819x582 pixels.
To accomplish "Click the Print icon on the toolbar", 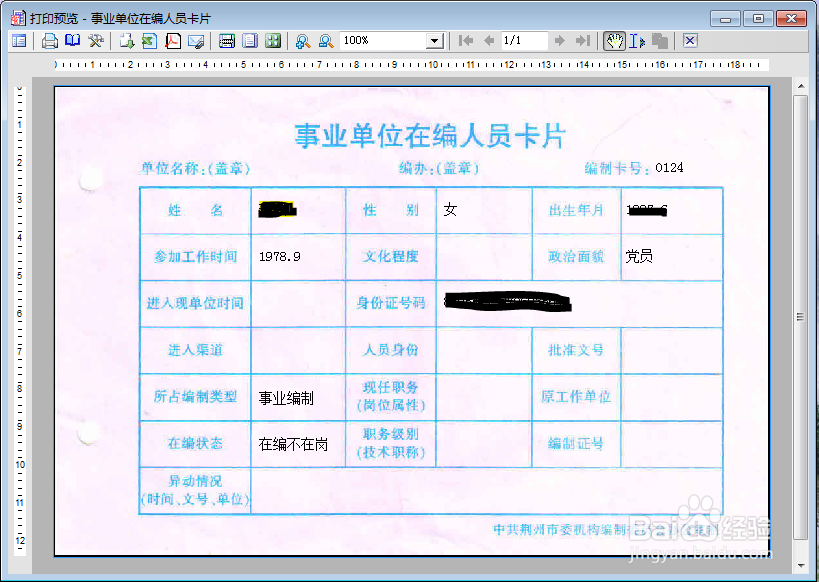I will click(50, 41).
